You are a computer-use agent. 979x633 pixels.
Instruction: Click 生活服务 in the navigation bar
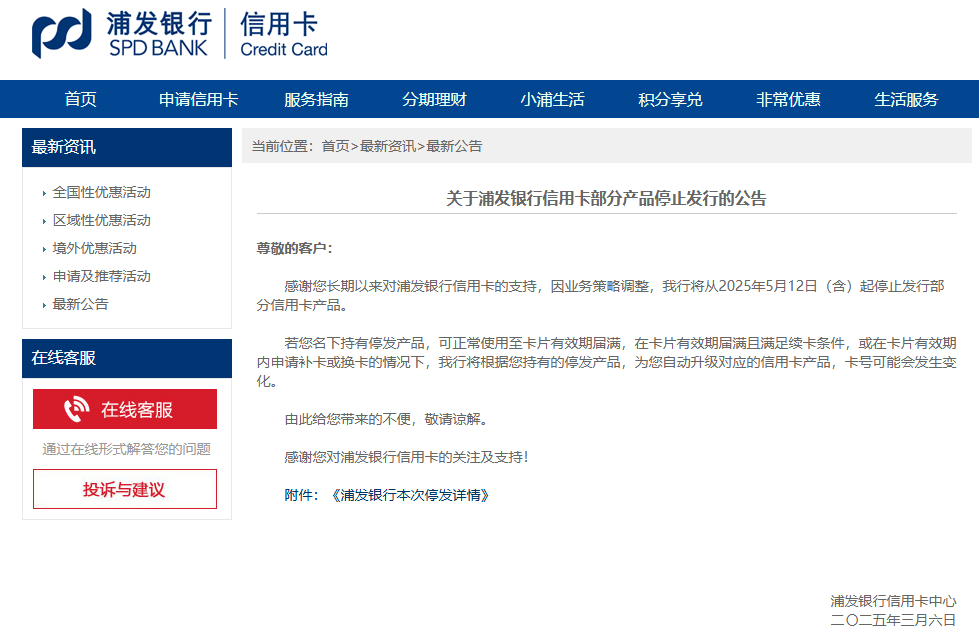click(x=906, y=99)
